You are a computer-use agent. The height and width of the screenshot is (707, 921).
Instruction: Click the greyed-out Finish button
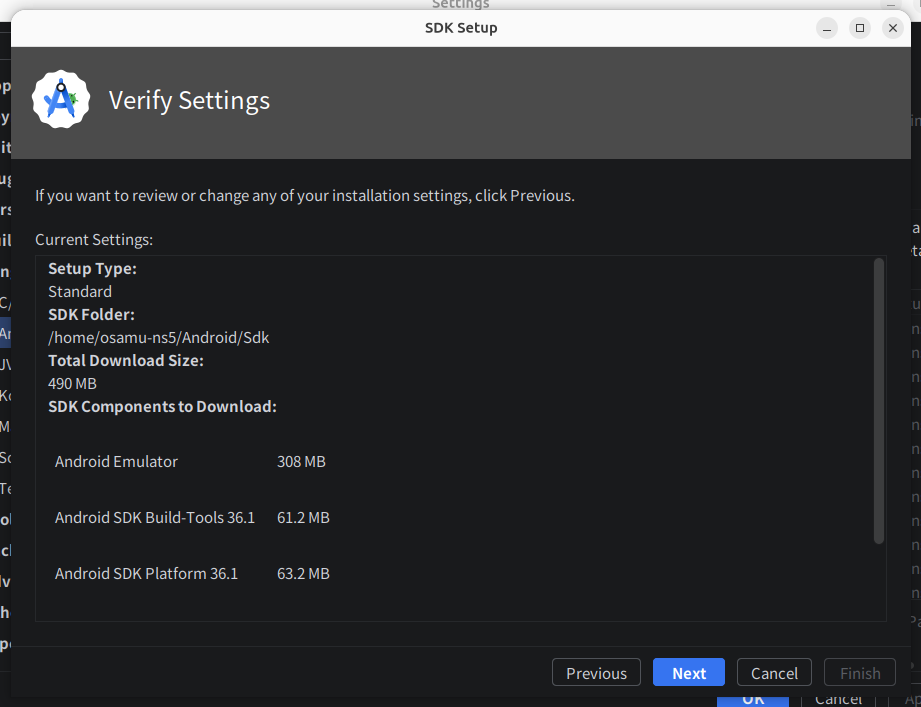(x=860, y=673)
